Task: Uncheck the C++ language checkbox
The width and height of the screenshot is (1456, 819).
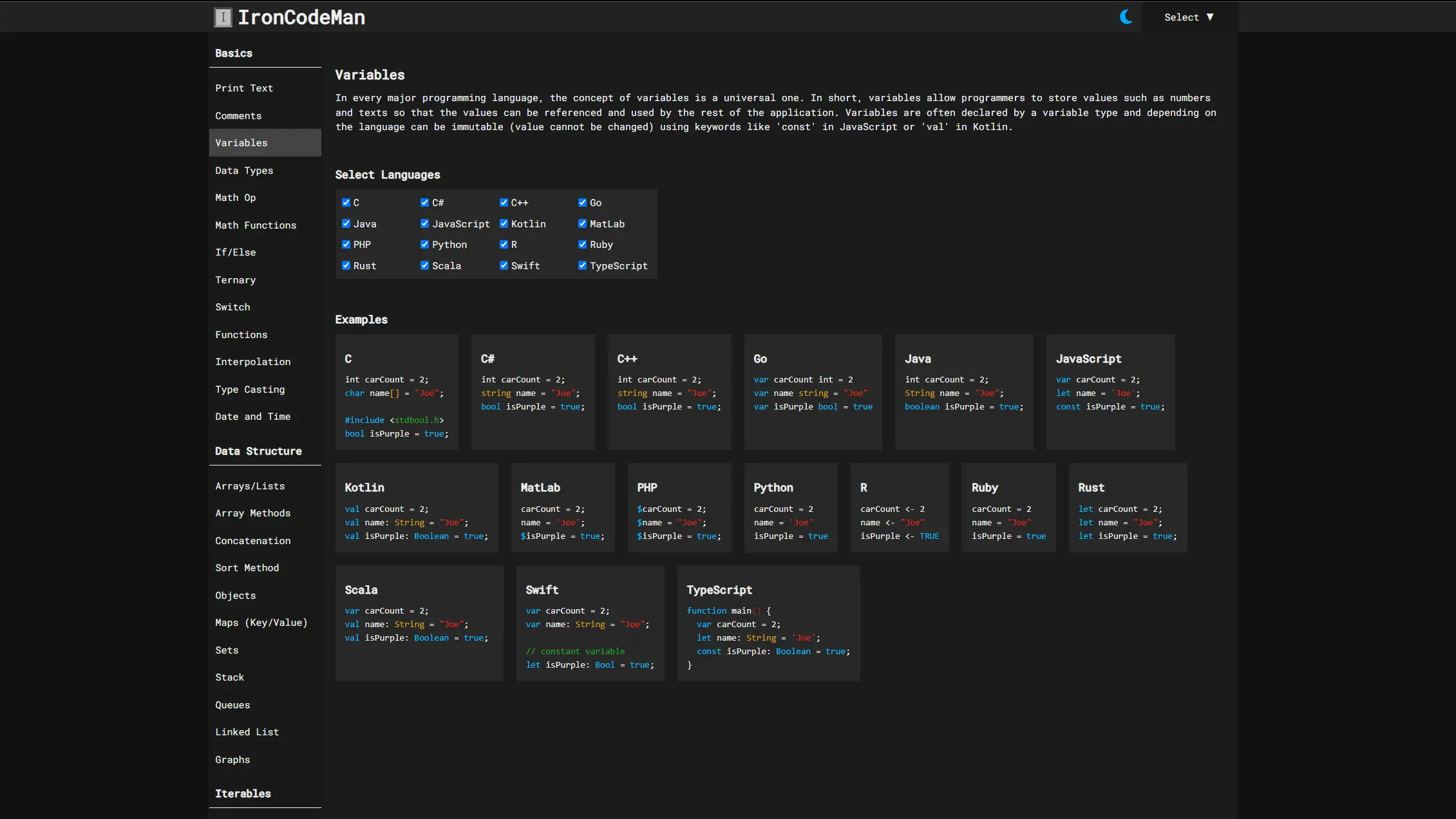Action: pyautogui.click(x=504, y=202)
